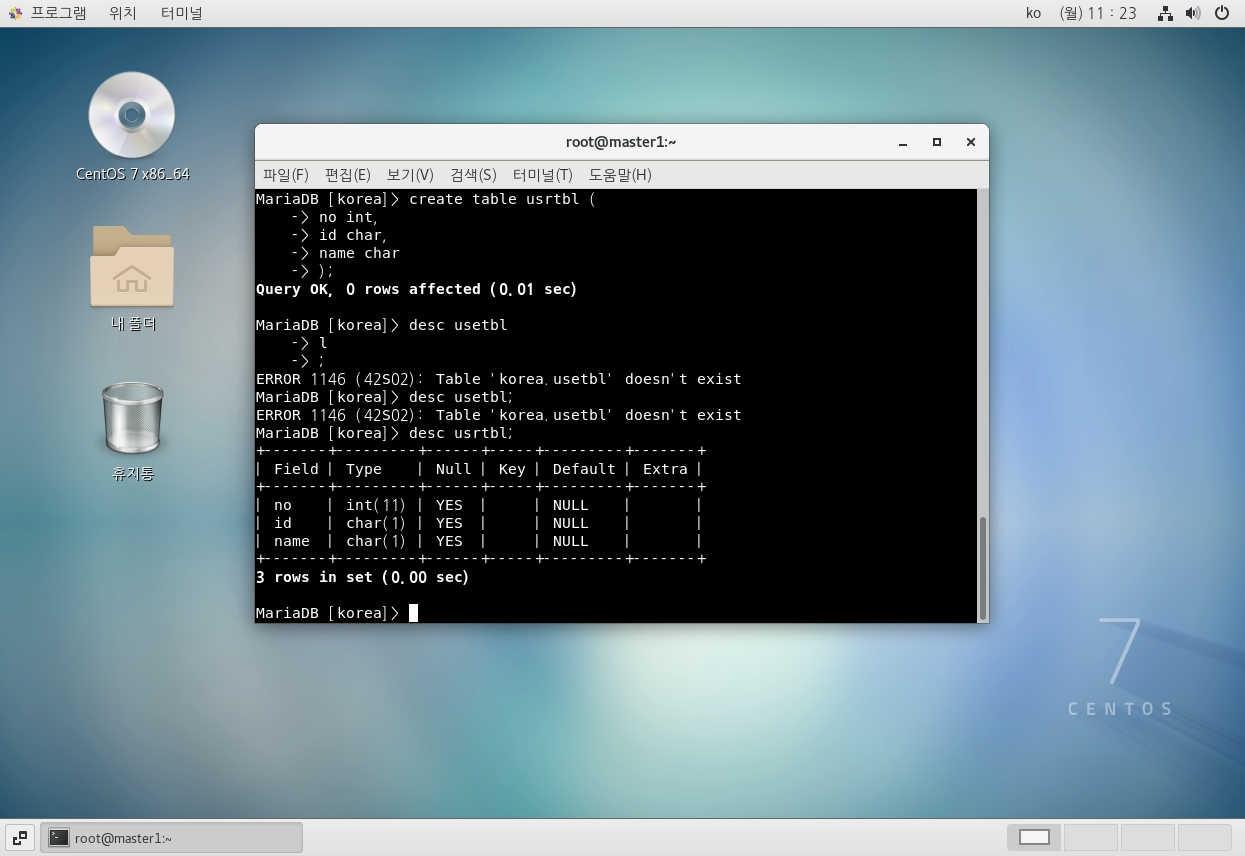This screenshot has width=1245, height=856.
Task: Switch to the first workspace in pager
Action: click(1034, 837)
